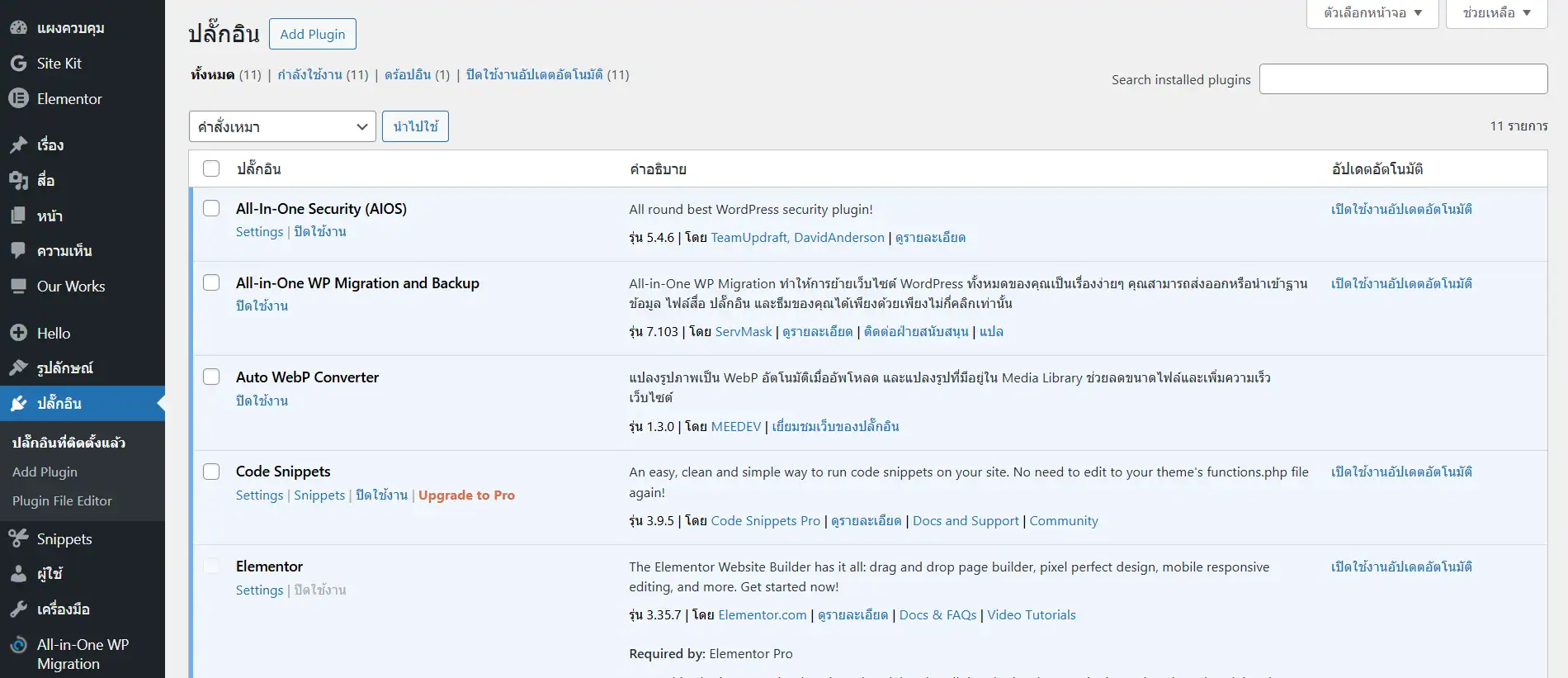Open Settings for All-In-One Security
The height and width of the screenshot is (678, 1568).
(x=259, y=232)
